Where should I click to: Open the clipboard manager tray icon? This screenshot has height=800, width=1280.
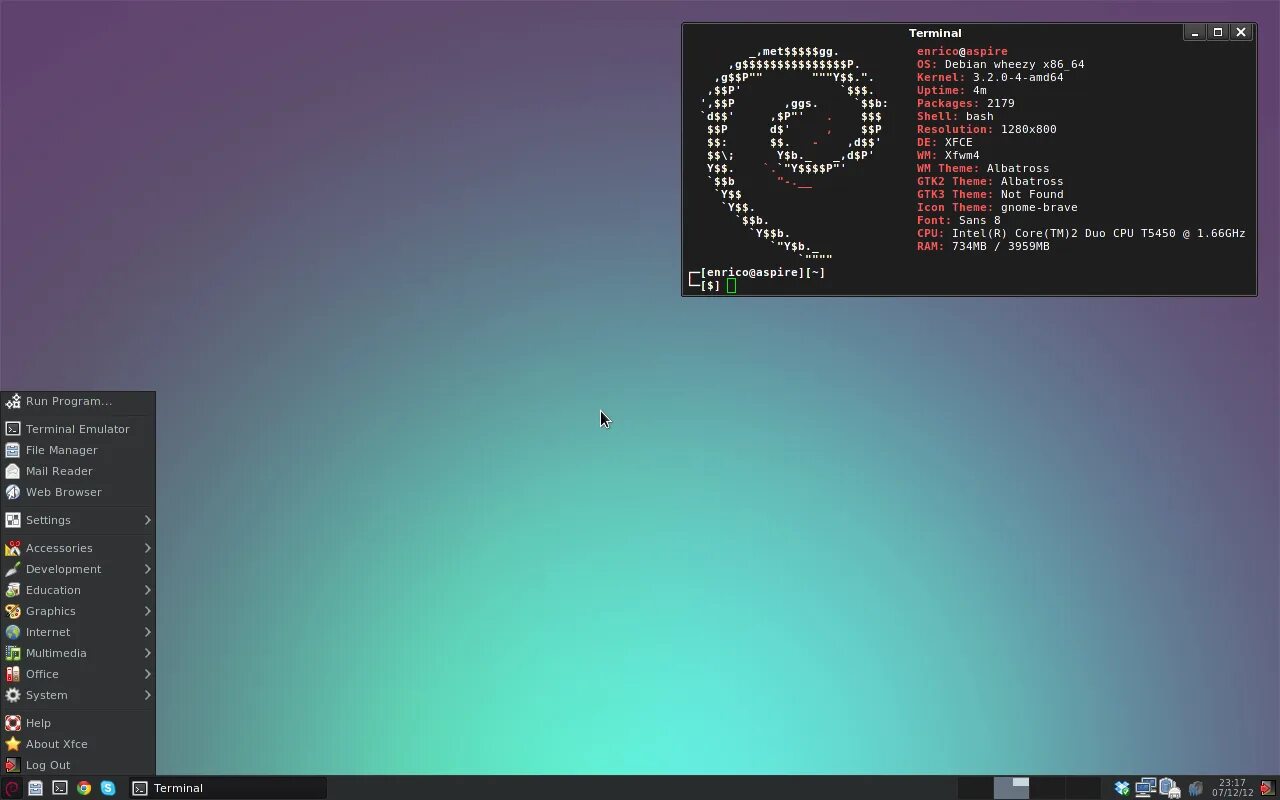pyautogui.click(x=1170, y=788)
